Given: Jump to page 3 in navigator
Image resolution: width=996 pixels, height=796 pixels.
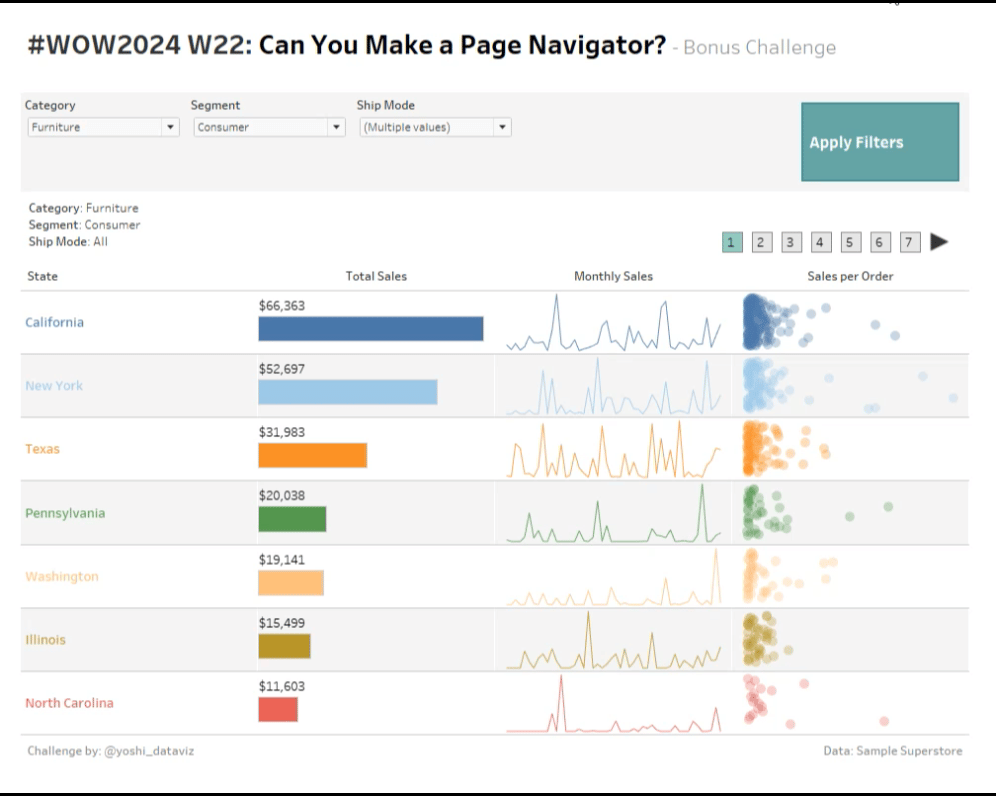Looking at the screenshot, I should click(791, 242).
